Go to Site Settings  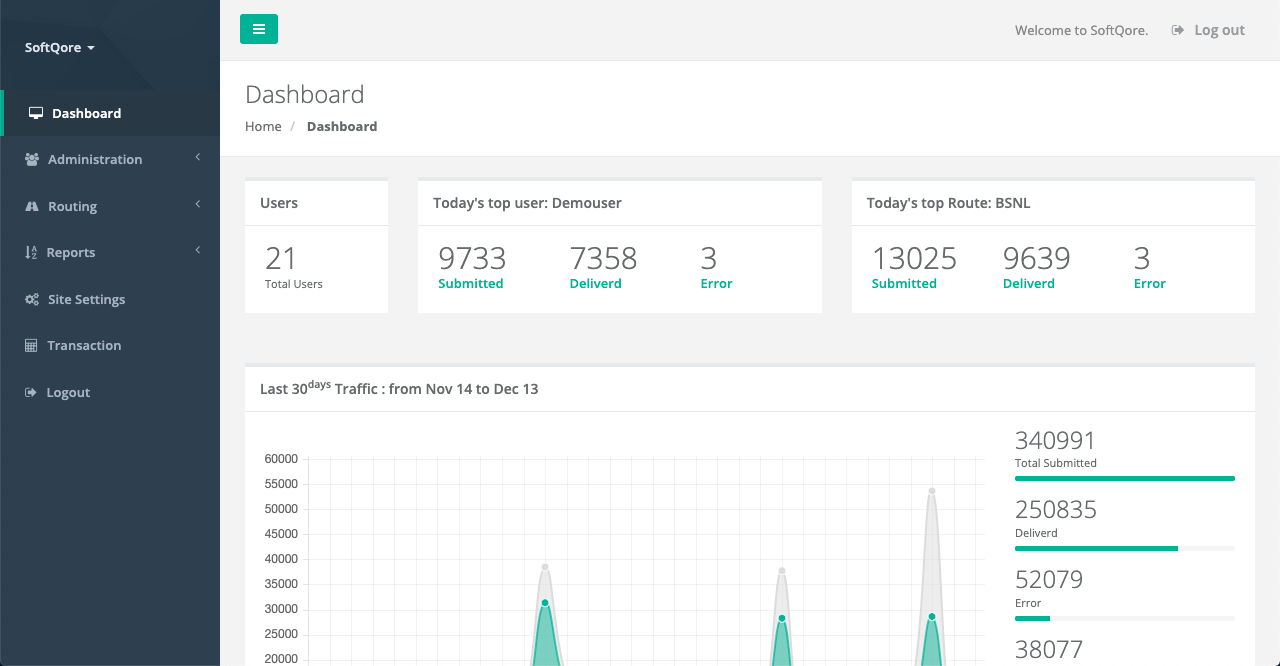pos(110,299)
